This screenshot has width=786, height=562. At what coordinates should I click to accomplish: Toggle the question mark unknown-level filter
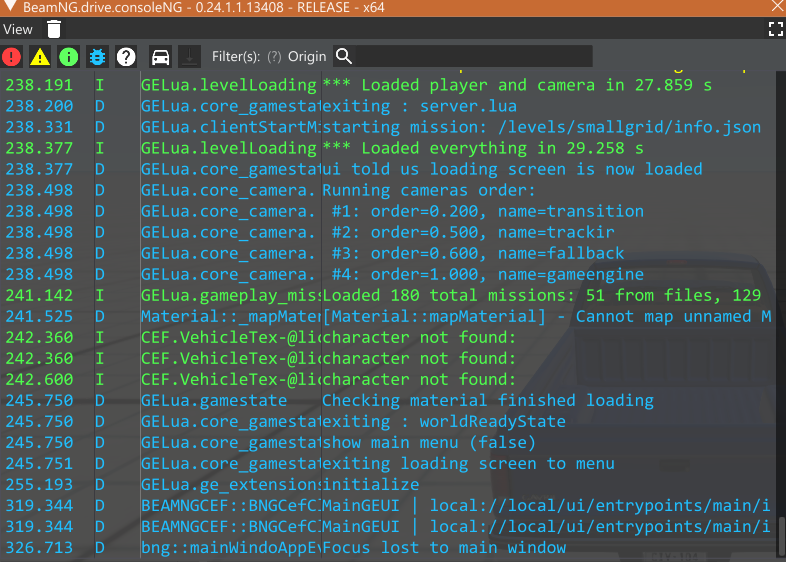pyautogui.click(x=126, y=57)
